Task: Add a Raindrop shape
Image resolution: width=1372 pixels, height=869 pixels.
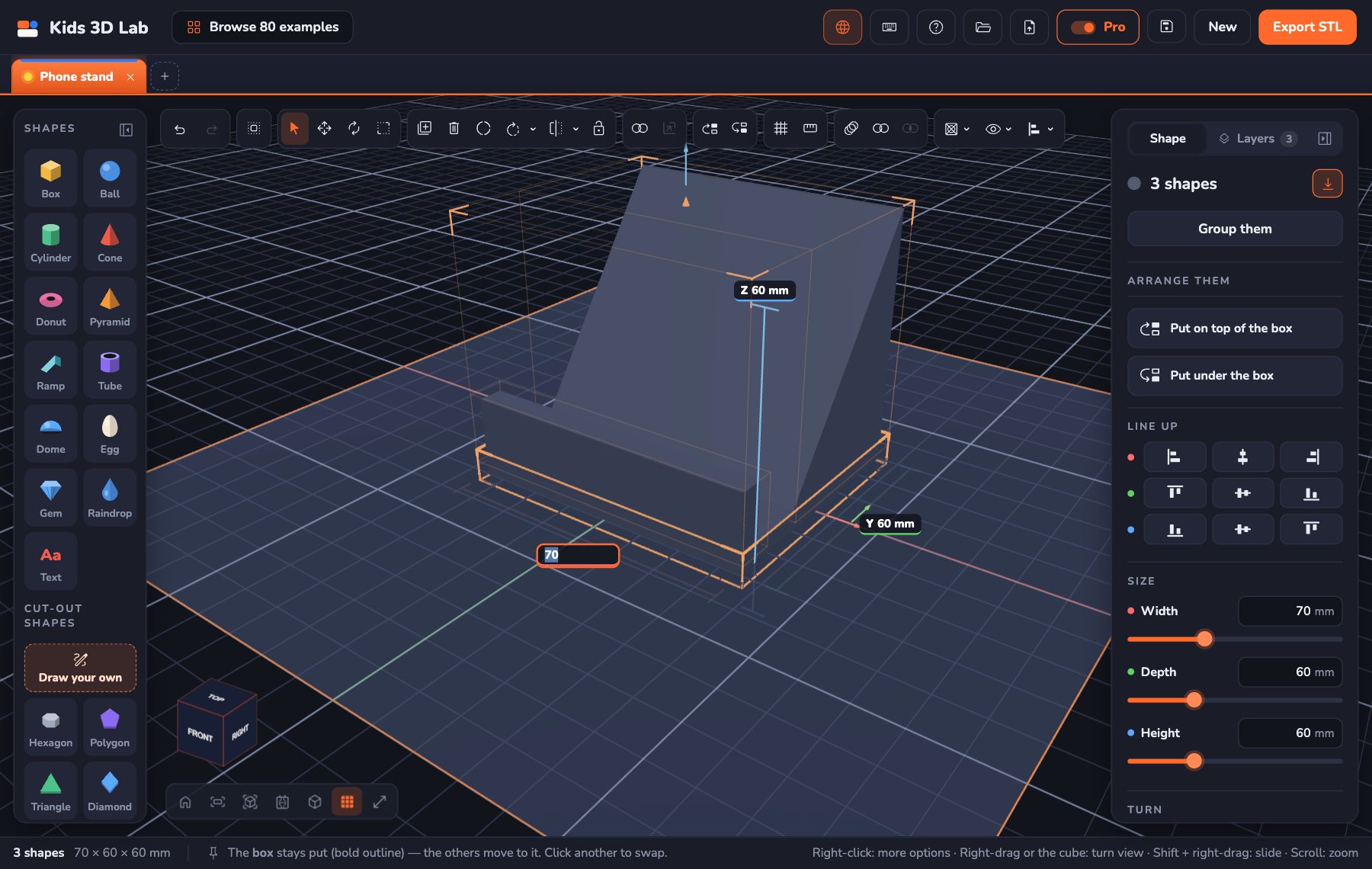Action: (x=110, y=498)
